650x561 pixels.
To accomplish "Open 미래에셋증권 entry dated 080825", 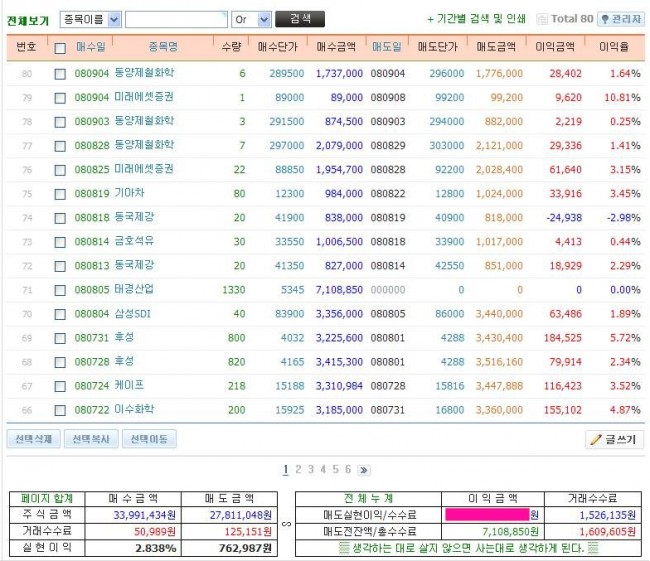I will tap(144, 169).
